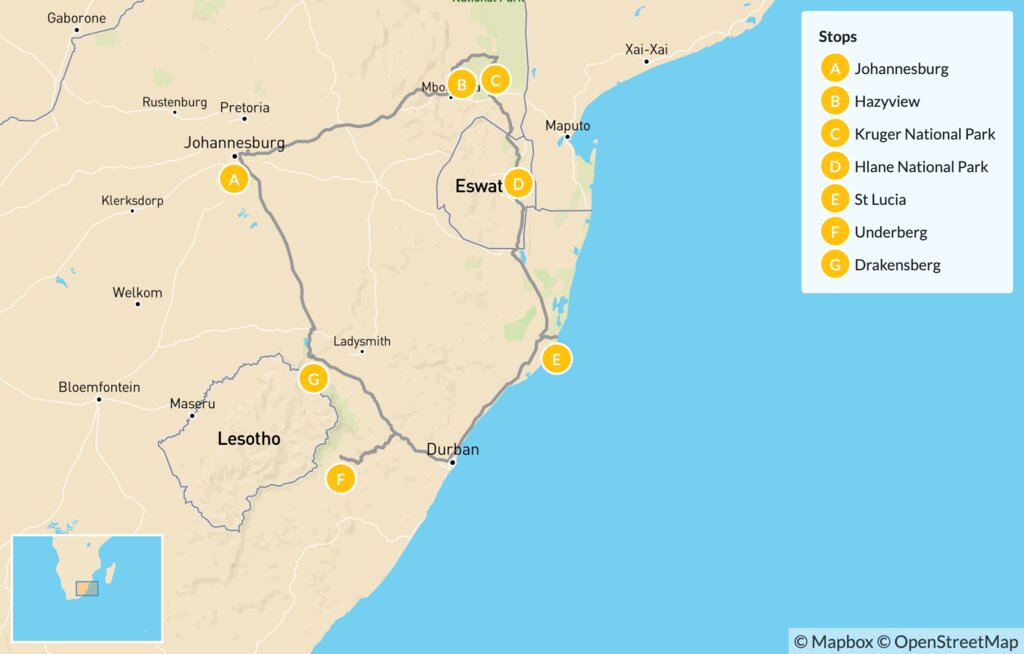Click the Lesotho country label
The width and height of the screenshot is (1024, 654).
click(249, 439)
